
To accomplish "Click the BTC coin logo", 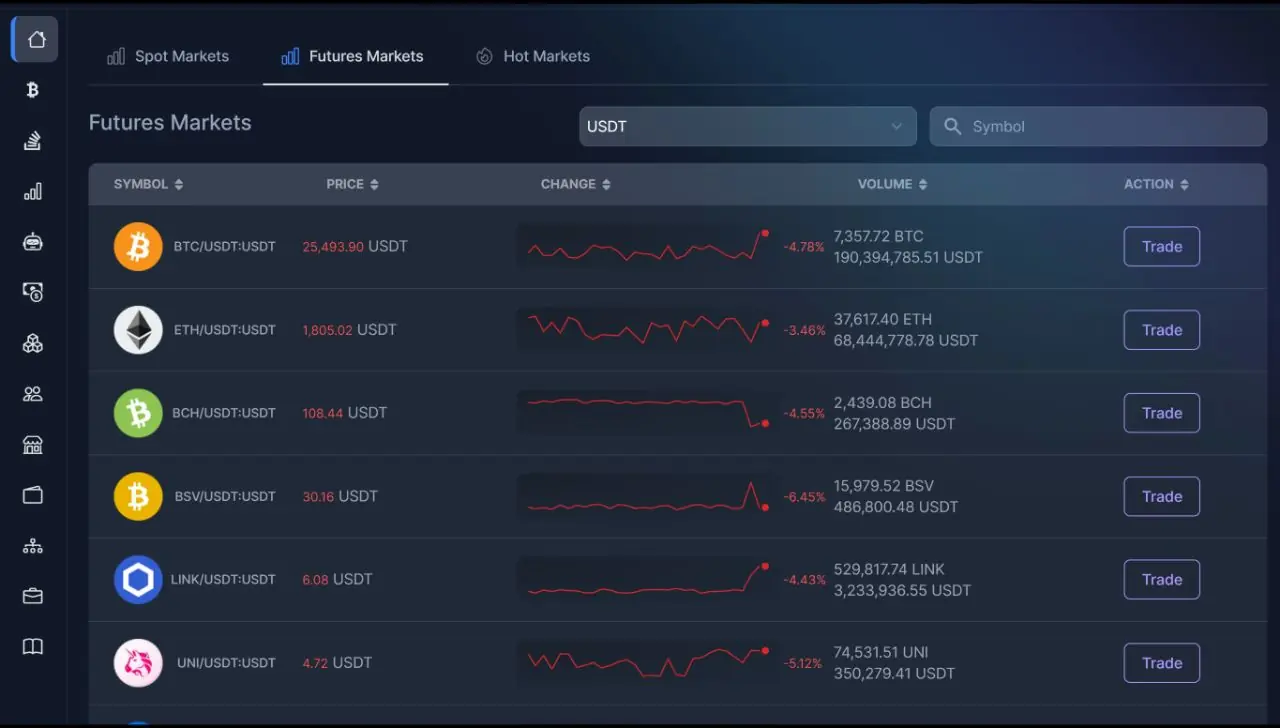I will (138, 246).
